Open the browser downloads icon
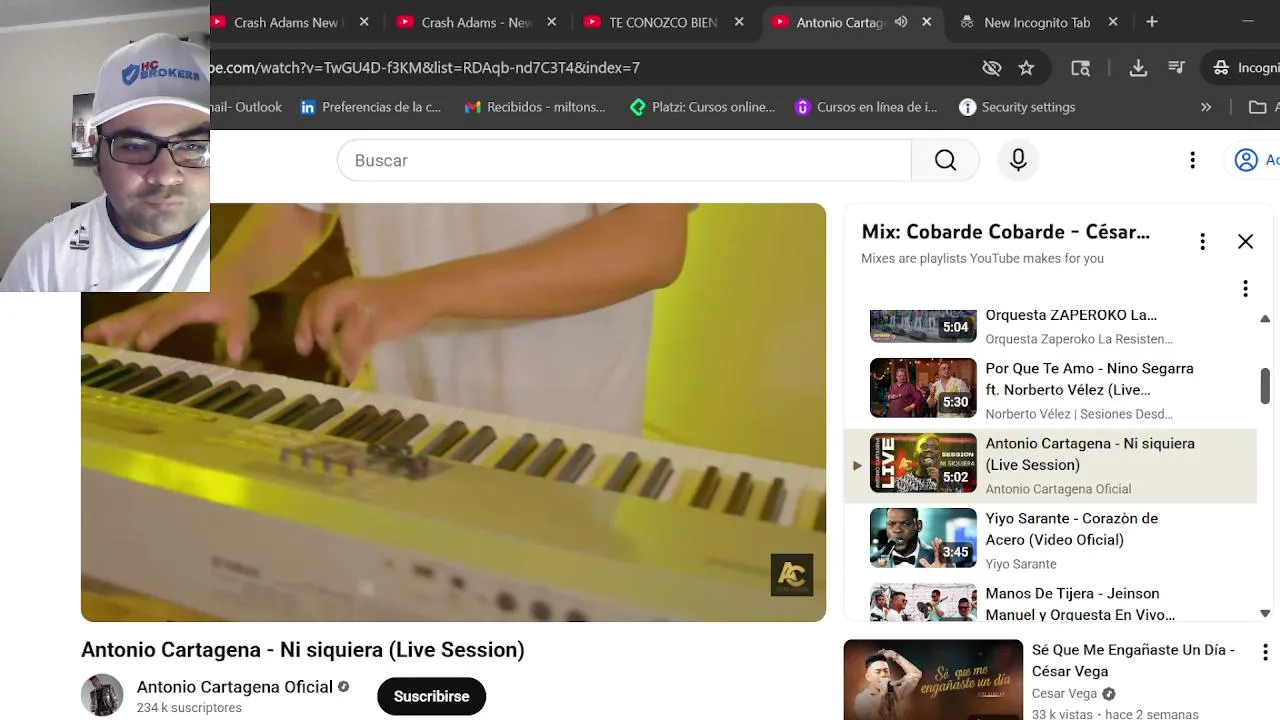This screenshot has height=720, width=1280. point(1138,68)
